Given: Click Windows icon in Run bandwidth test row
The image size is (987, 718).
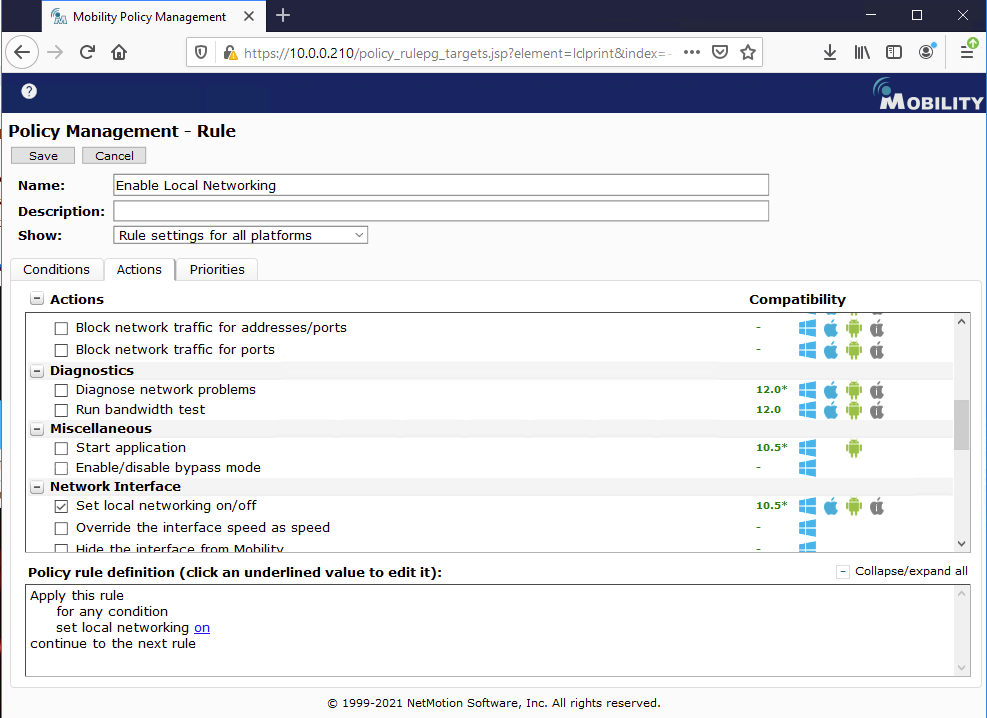Looking at the screenshot, I should pos(807,410).
